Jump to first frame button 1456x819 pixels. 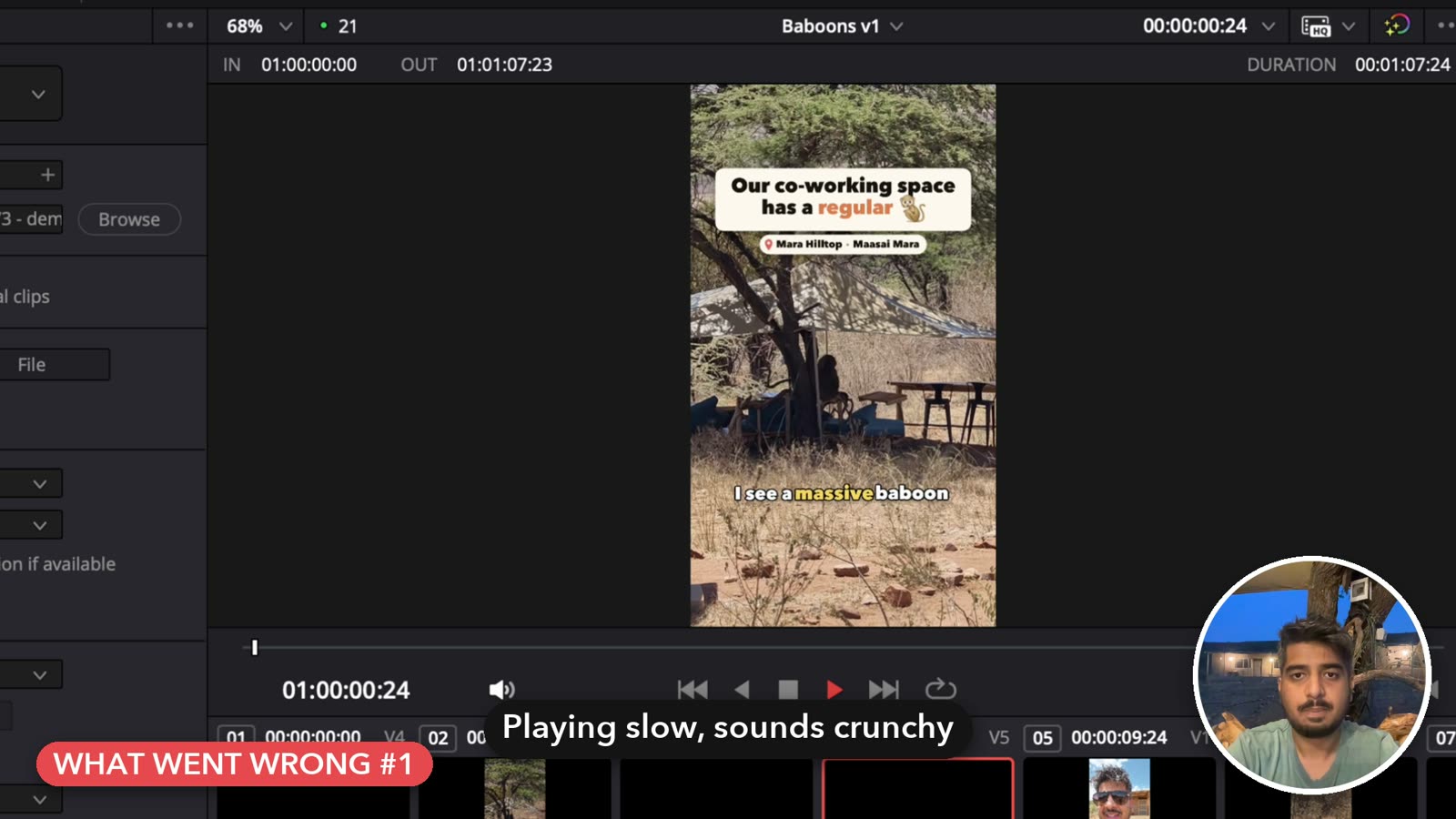pyautogui.click(x=693, y=690)
